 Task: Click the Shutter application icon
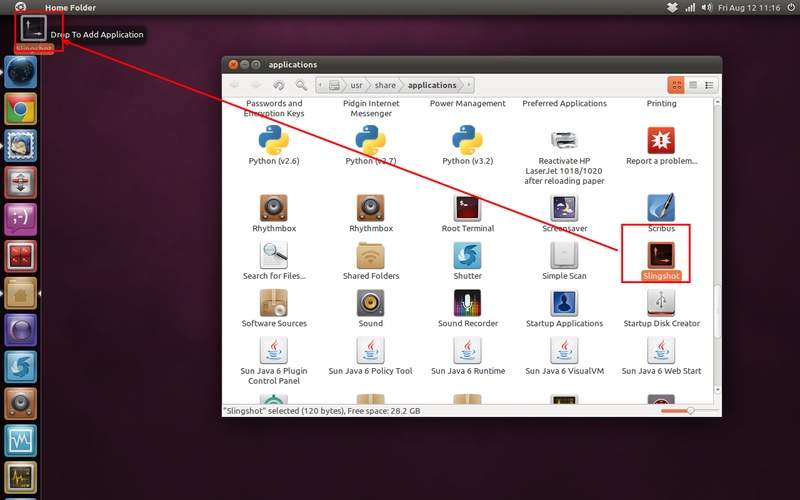pyautogui.click(x=467, y=255)
